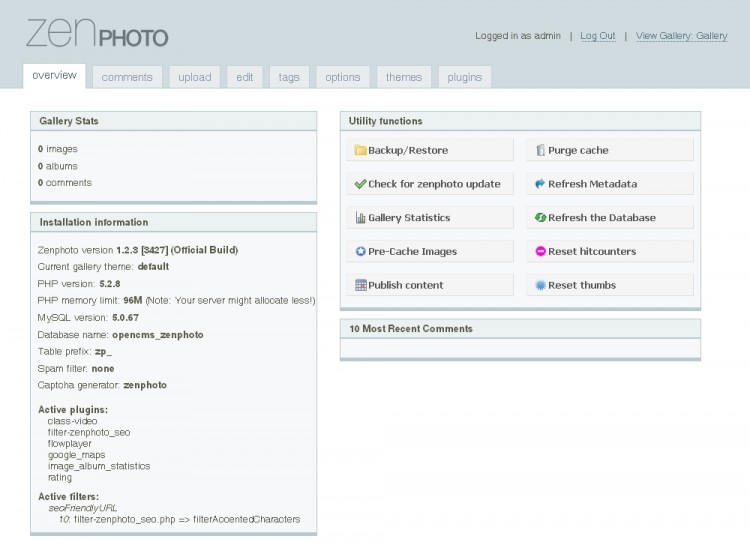Click the Pre-Cache Images blue star icon
This screenshot has width=750, height=542.
point(360,251)
